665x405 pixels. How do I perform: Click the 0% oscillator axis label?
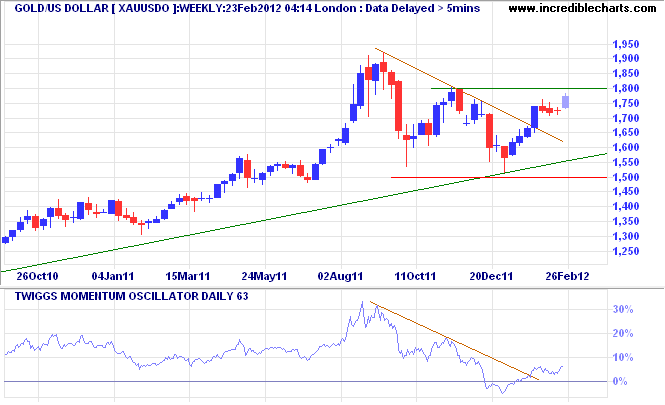tap(620, 381)
